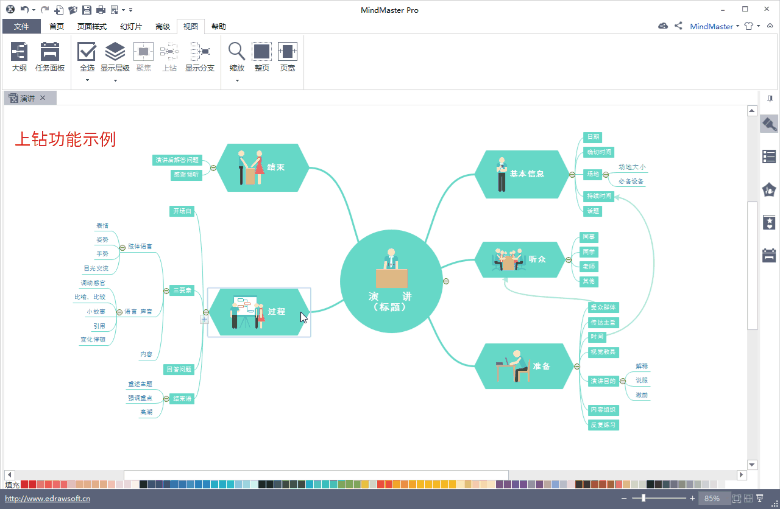
Task: Click the zoom in plus button
Action: 692,498
